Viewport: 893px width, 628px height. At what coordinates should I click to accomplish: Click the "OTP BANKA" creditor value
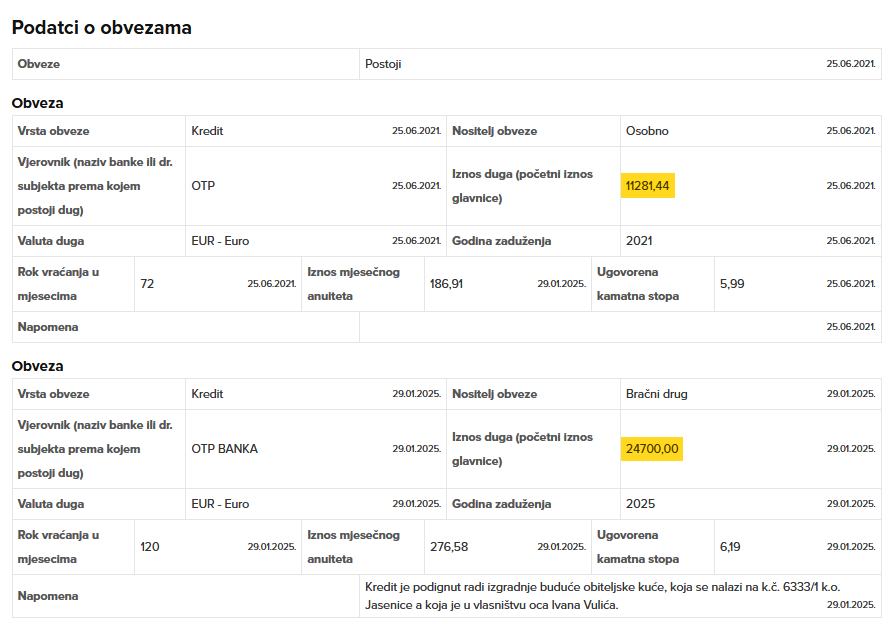tap(224, 449)
